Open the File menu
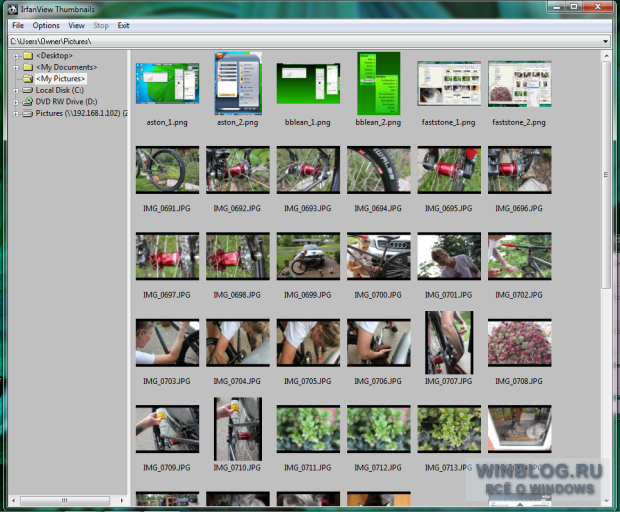Viewport: 620px width, 512px height. [18, 26]
